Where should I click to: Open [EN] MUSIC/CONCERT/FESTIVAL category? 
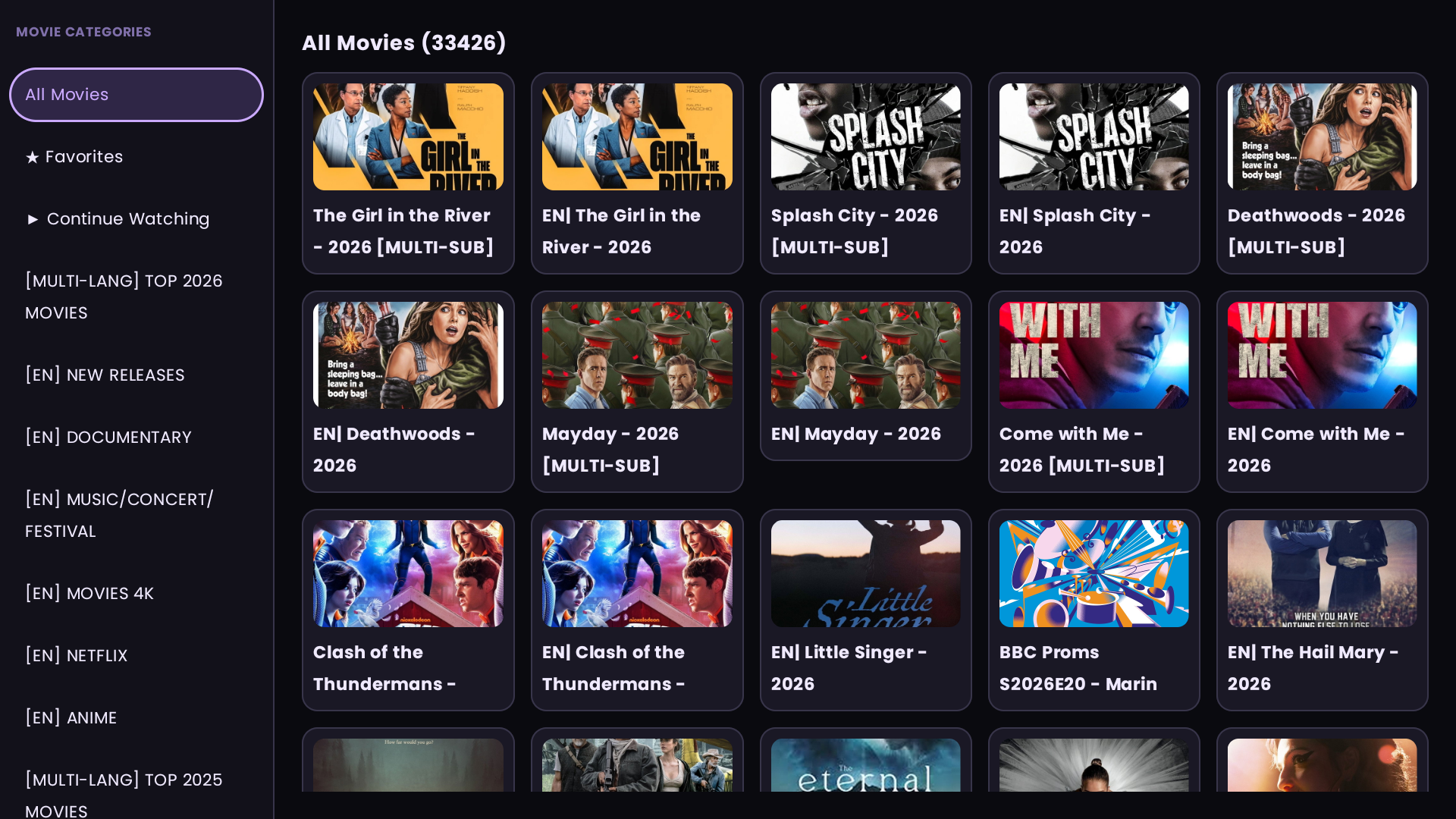coord(136,515)
